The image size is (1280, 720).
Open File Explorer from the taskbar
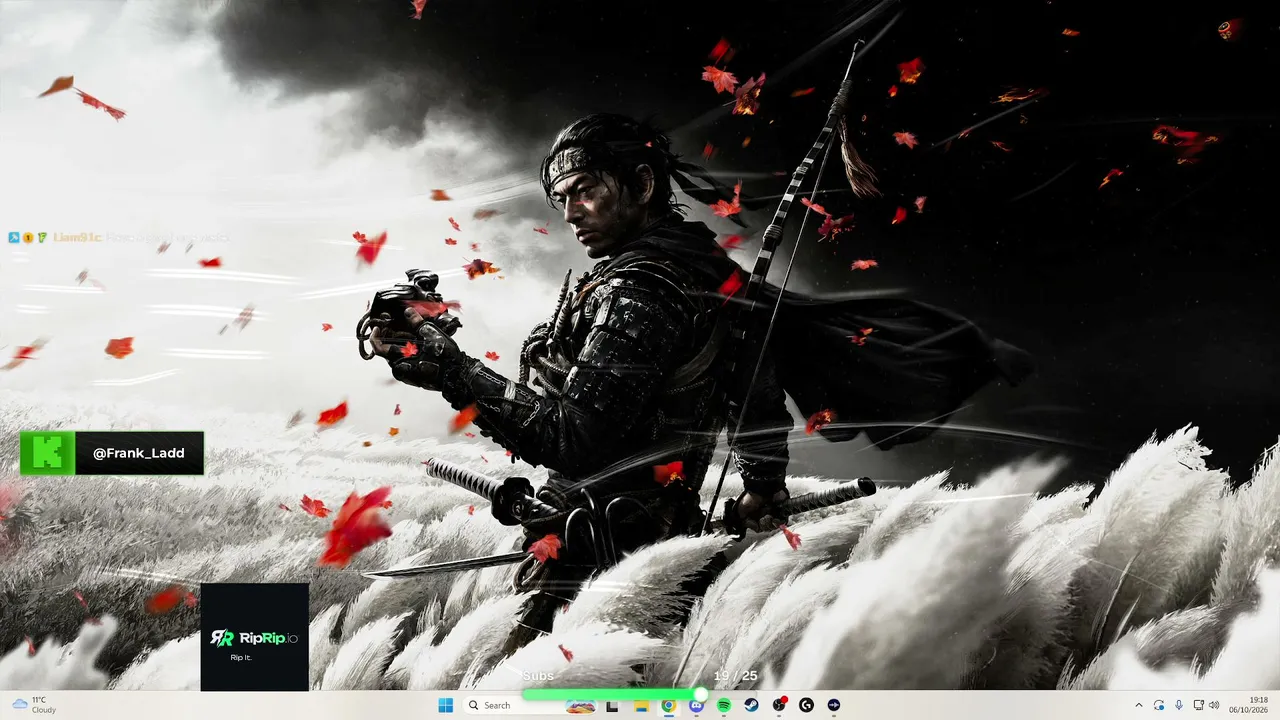tap(640, 705)
